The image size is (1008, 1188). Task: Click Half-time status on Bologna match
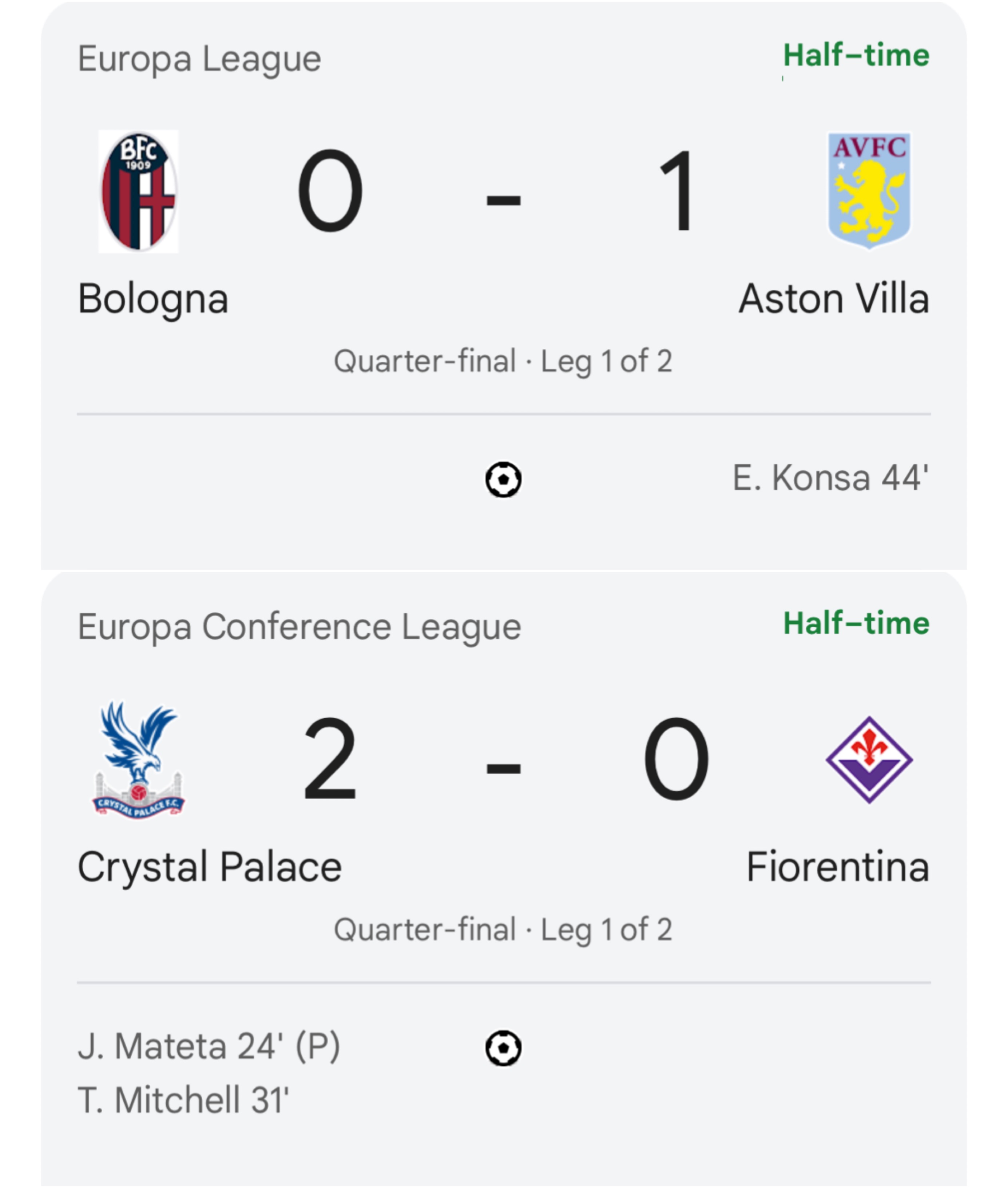coord(856,55)
